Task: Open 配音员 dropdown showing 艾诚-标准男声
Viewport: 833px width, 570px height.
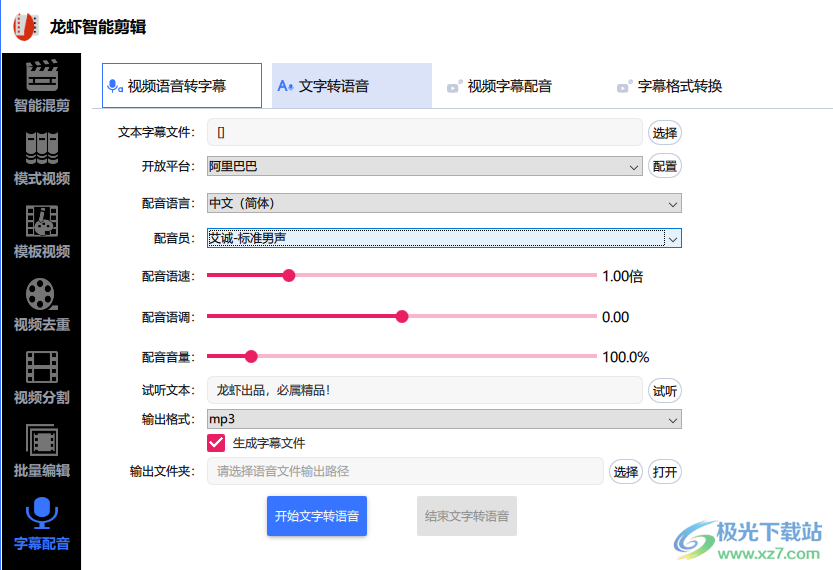Action: [444, 239]
